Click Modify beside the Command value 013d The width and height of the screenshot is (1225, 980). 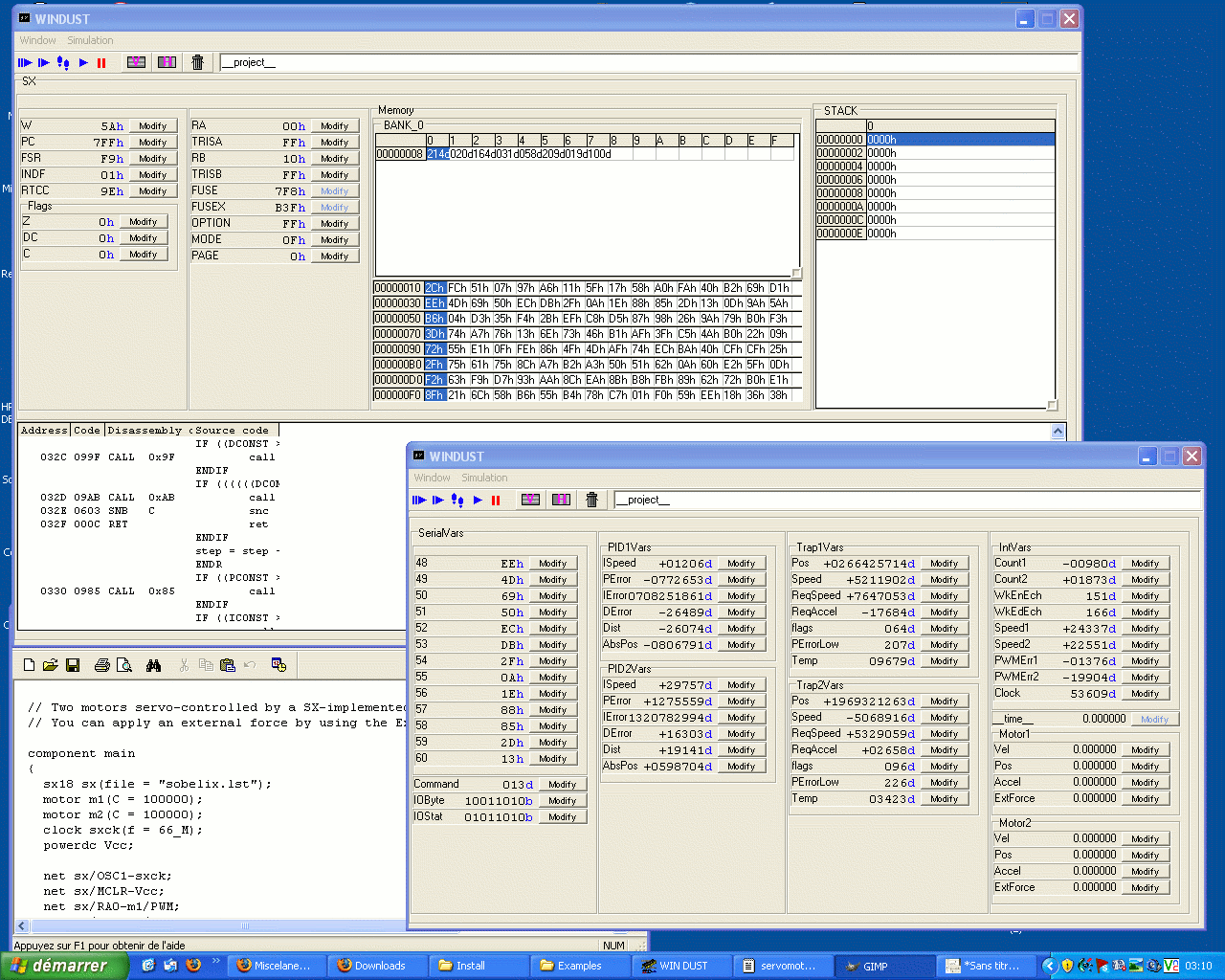[562, 785]
